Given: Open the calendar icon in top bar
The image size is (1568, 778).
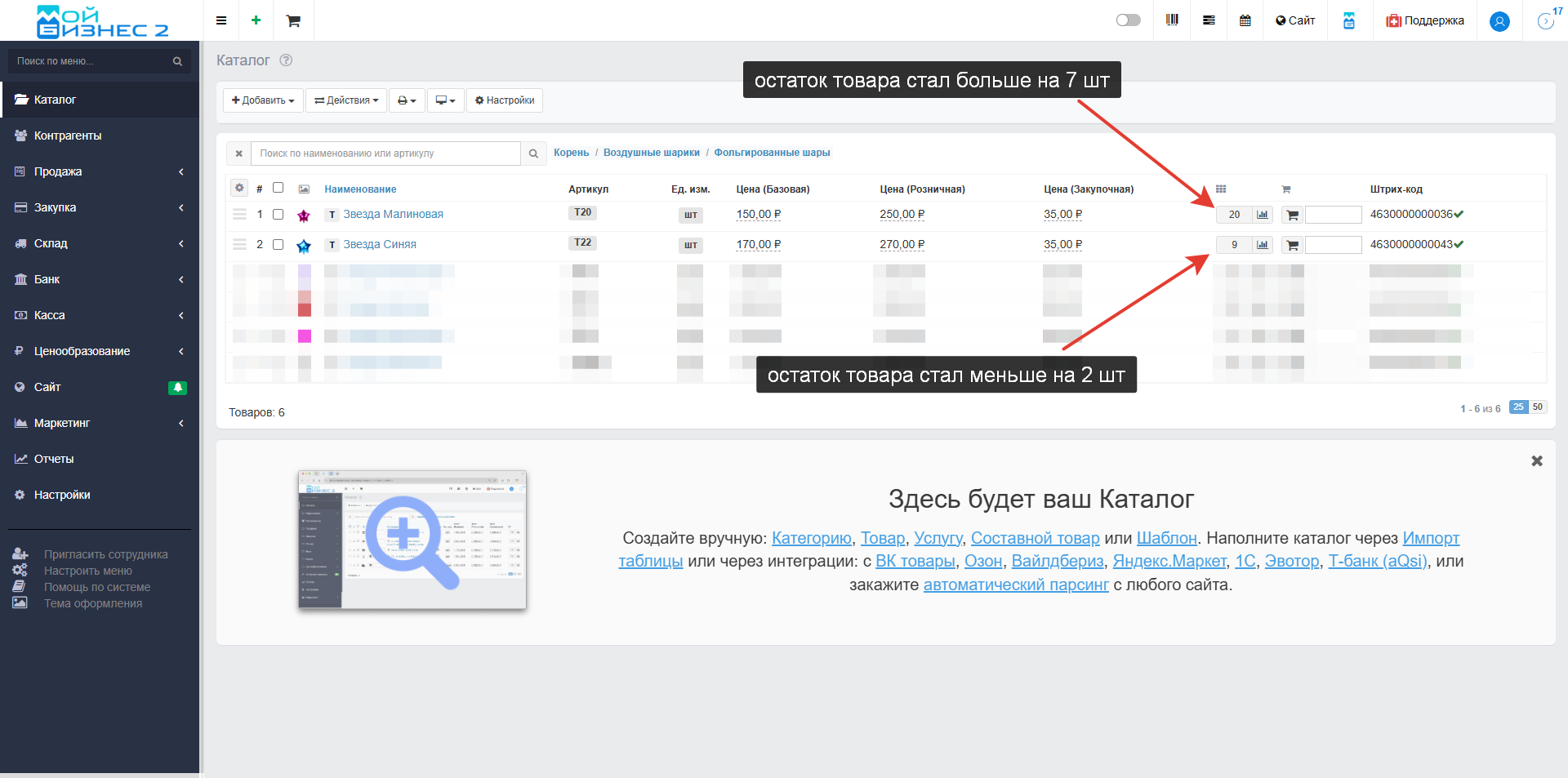Looking at the screenshot, I should (x=1245, y=20).
